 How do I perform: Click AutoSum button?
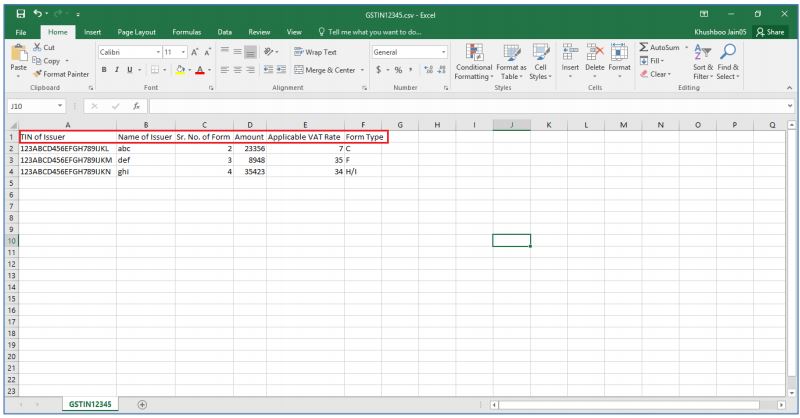point(660,47)
